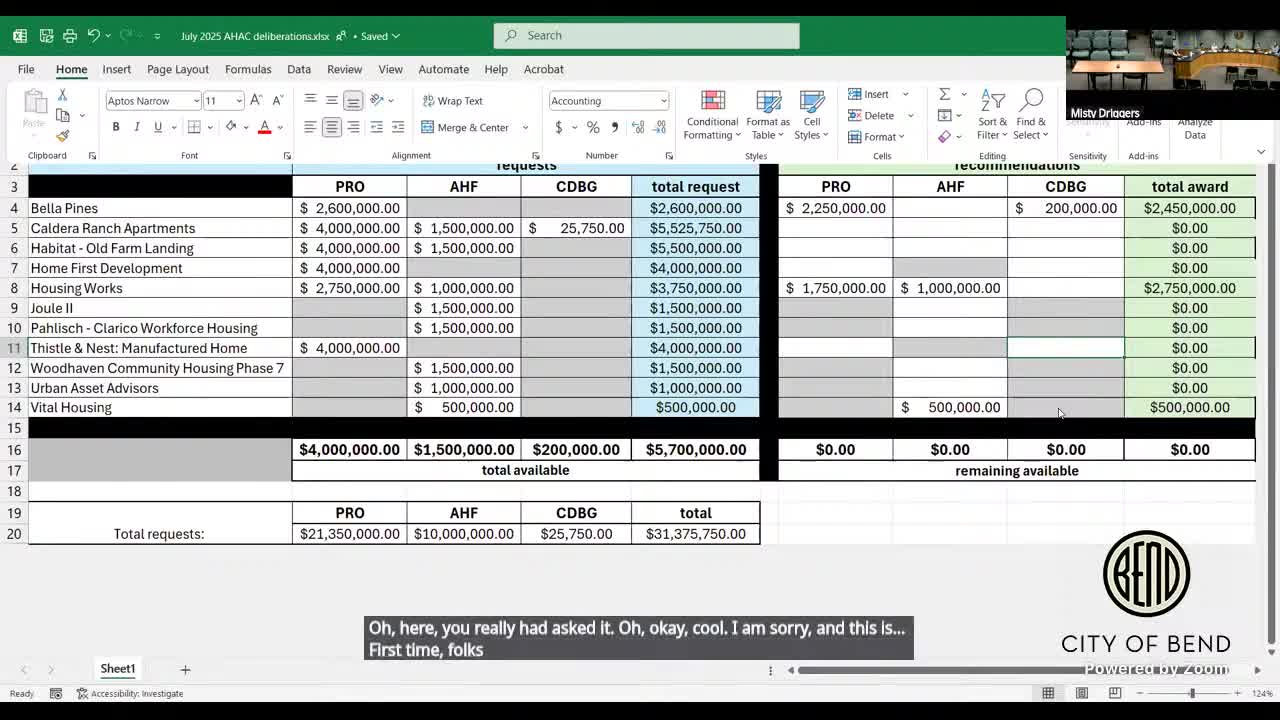Click the Search box in title bar

646,35
